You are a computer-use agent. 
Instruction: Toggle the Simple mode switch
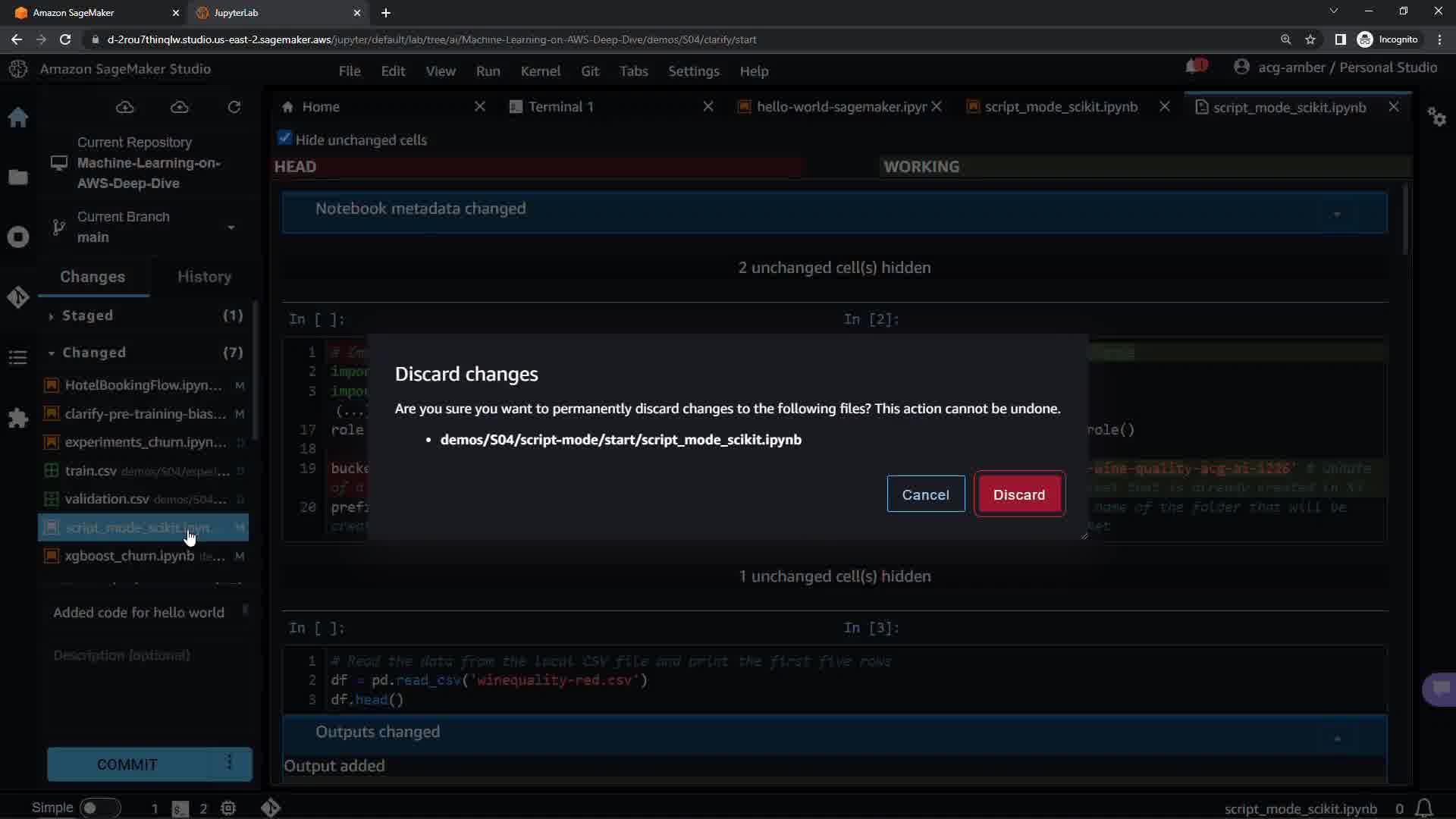pos(99,808)
